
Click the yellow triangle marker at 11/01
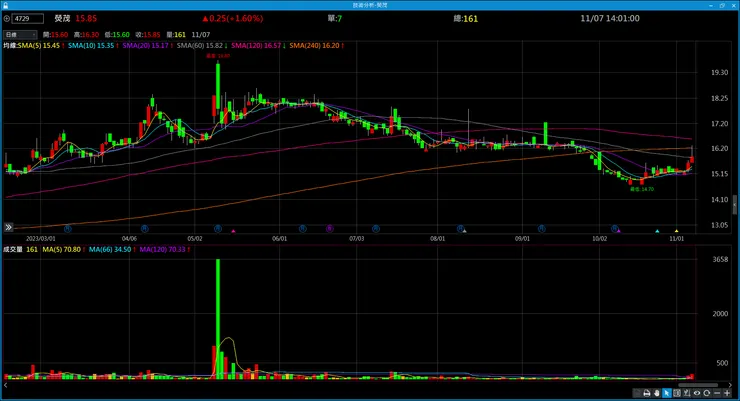click(x=676, y=231)
